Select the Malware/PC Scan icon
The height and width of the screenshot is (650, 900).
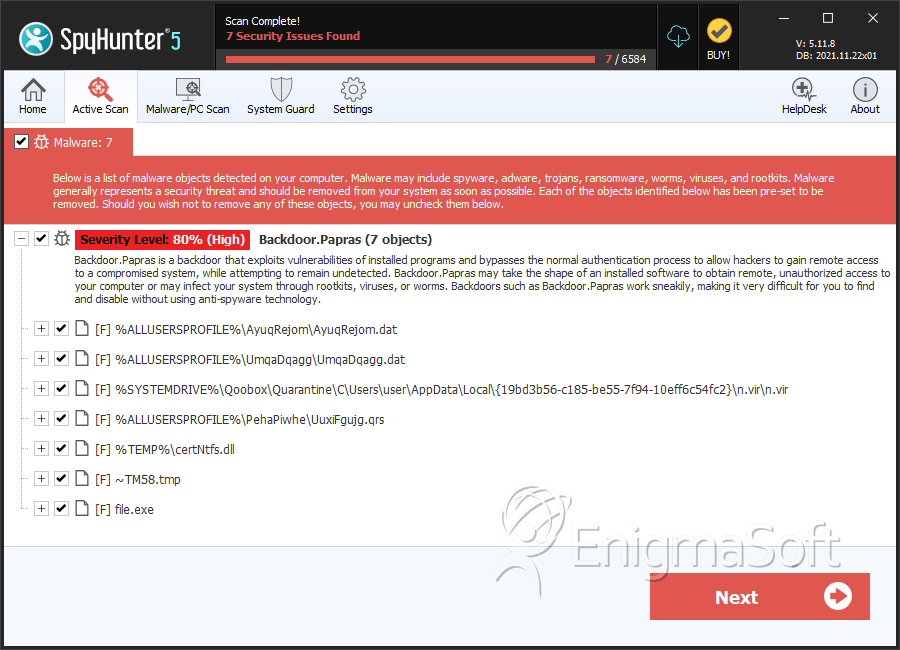click(188, 90)
